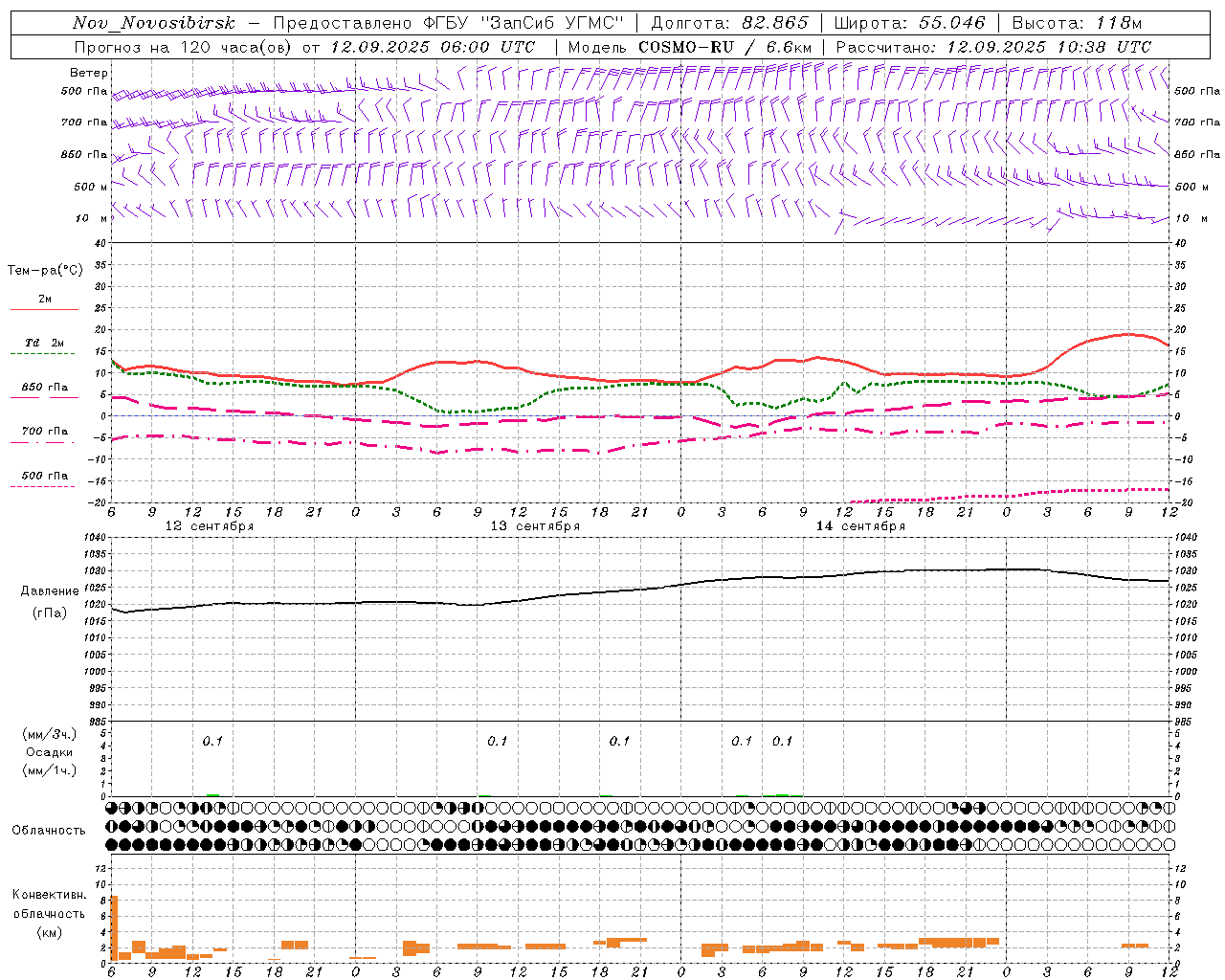Click the 'Облачность' cloud cover label
Screen dimensions: 1225x980
[x=49, y=831]
